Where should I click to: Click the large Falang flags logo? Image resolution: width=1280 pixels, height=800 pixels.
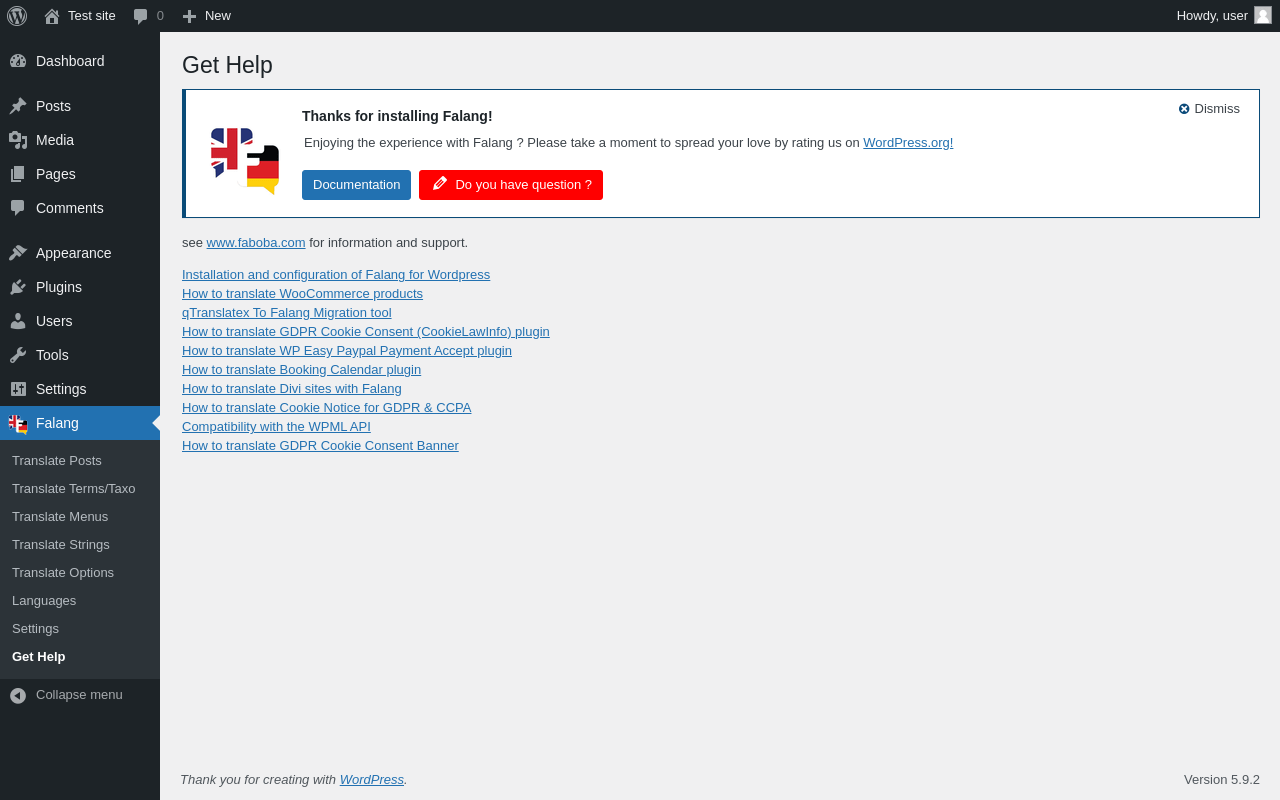click(245, 160)
